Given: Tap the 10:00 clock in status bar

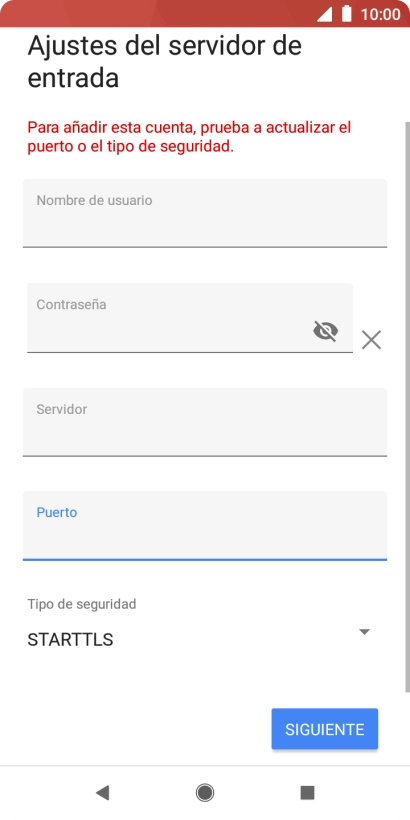Looking at the screenshot, I should point(380,14).
